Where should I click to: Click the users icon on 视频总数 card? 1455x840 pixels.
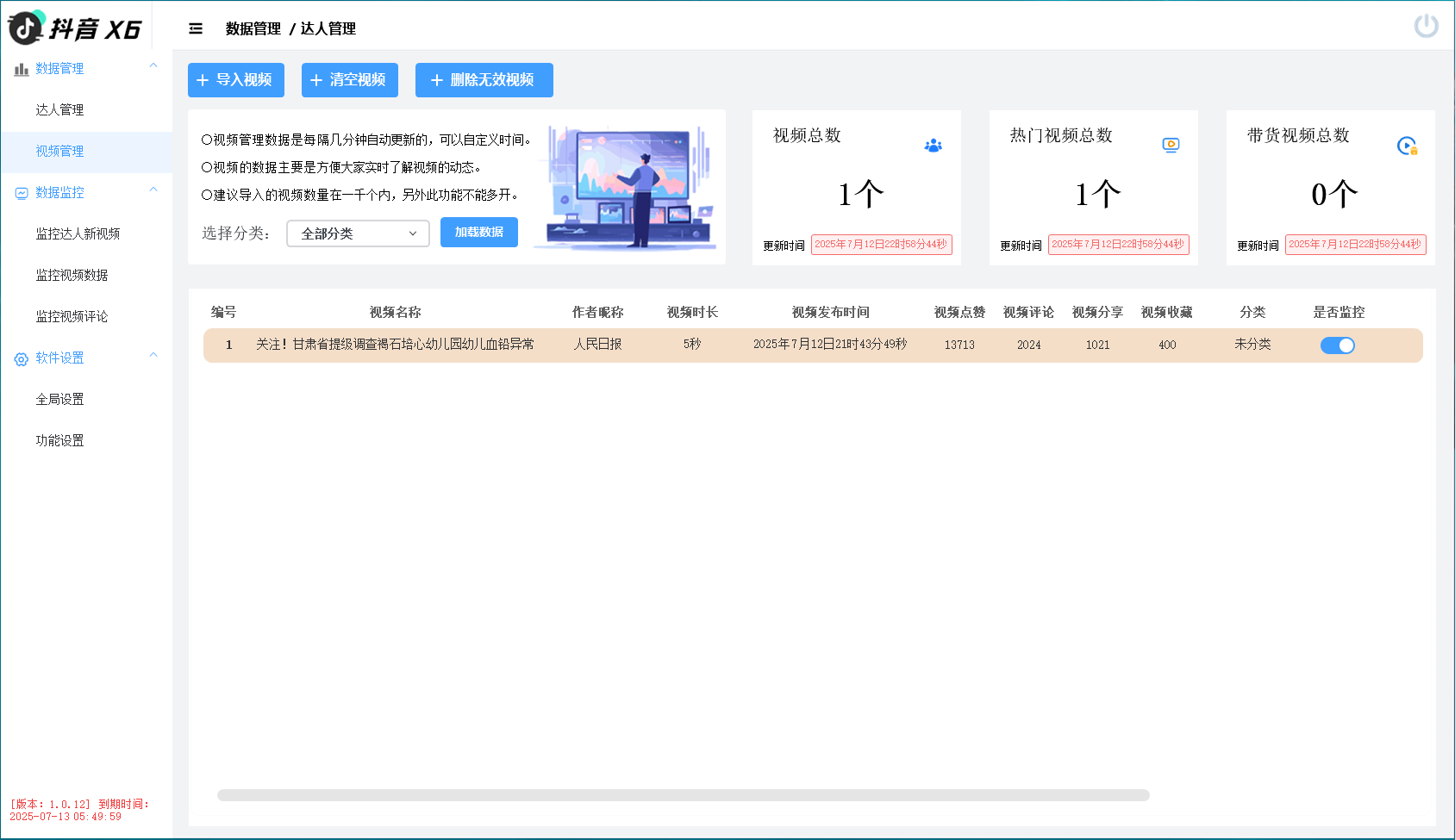click(x=933, y=146)
